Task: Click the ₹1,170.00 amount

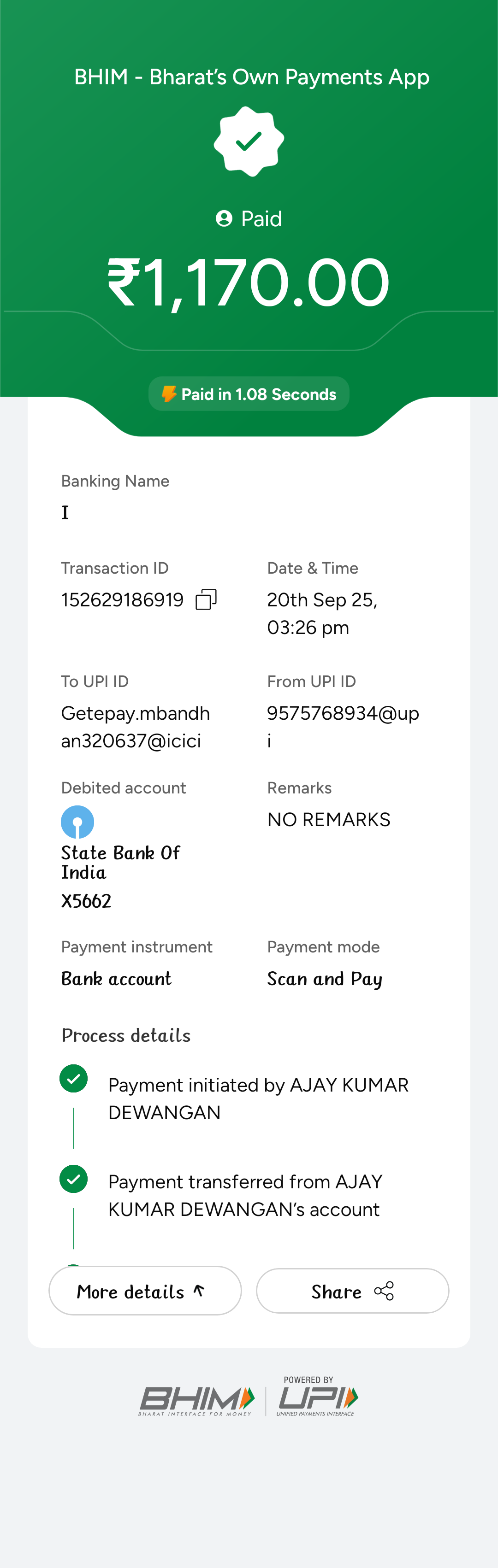Action: tap(249, 282)
